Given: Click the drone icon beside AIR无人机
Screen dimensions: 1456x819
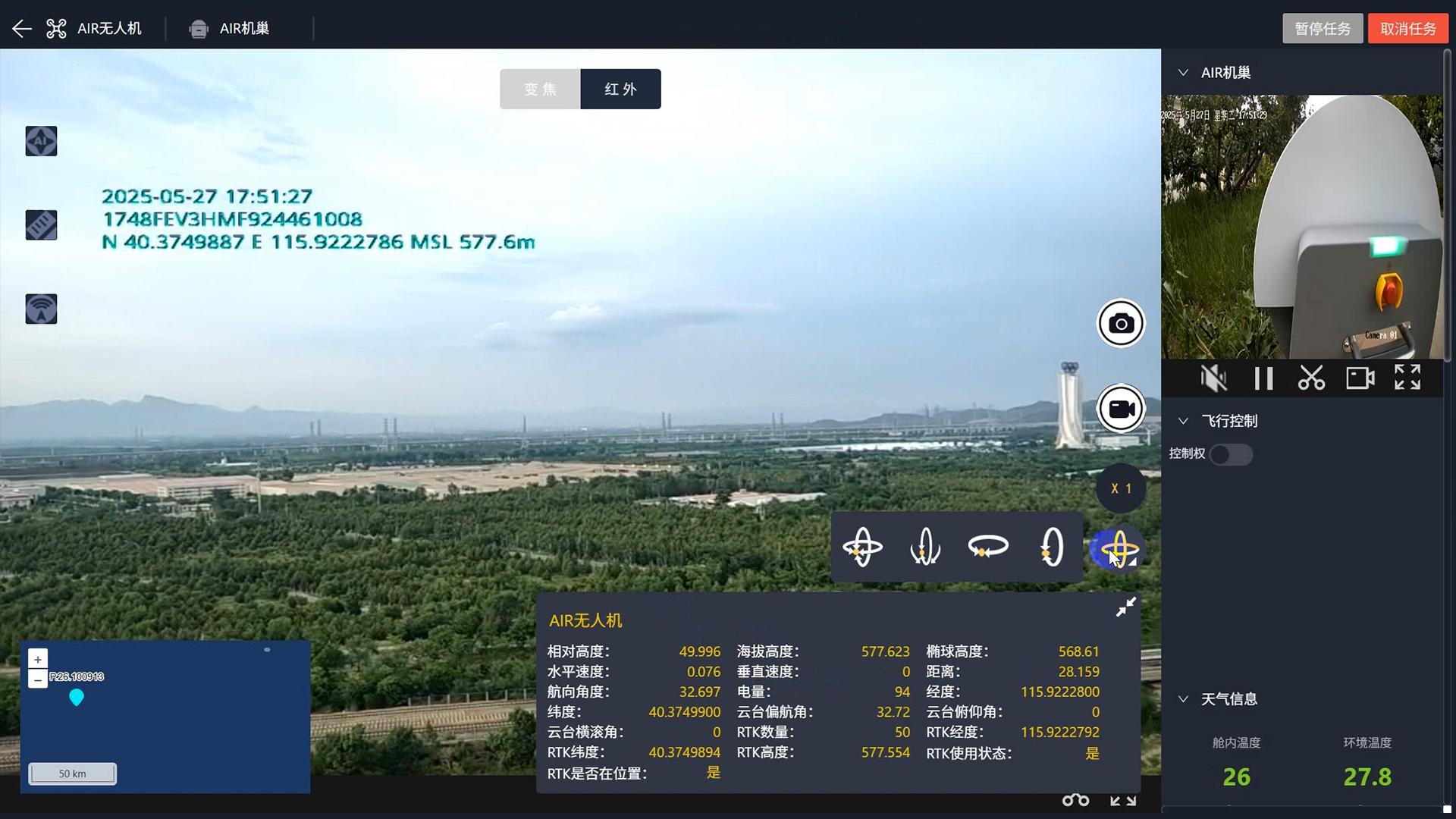Looking at the screenshot, I should (x=56, y=29).
